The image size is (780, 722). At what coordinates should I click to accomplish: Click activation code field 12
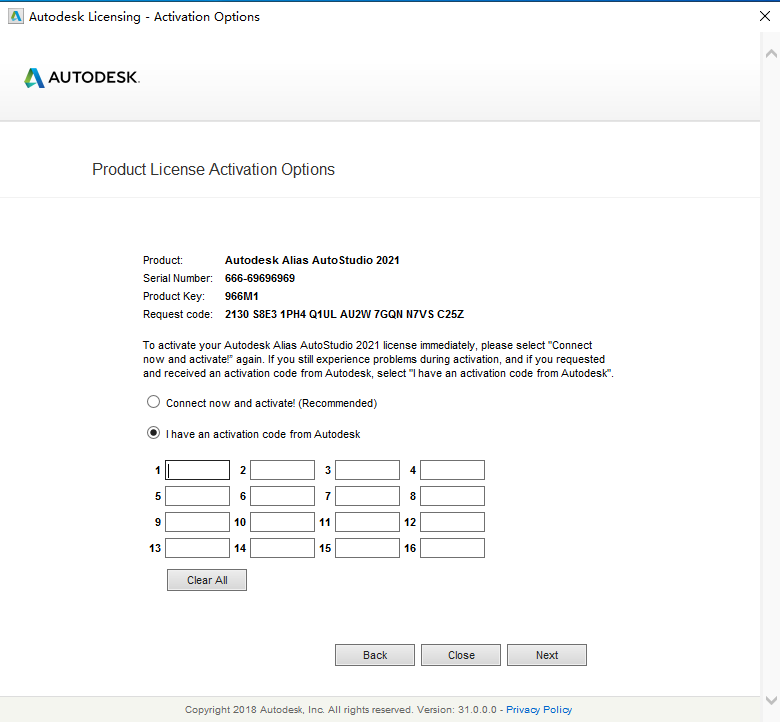pyautogui.click(x=453, y=522)
